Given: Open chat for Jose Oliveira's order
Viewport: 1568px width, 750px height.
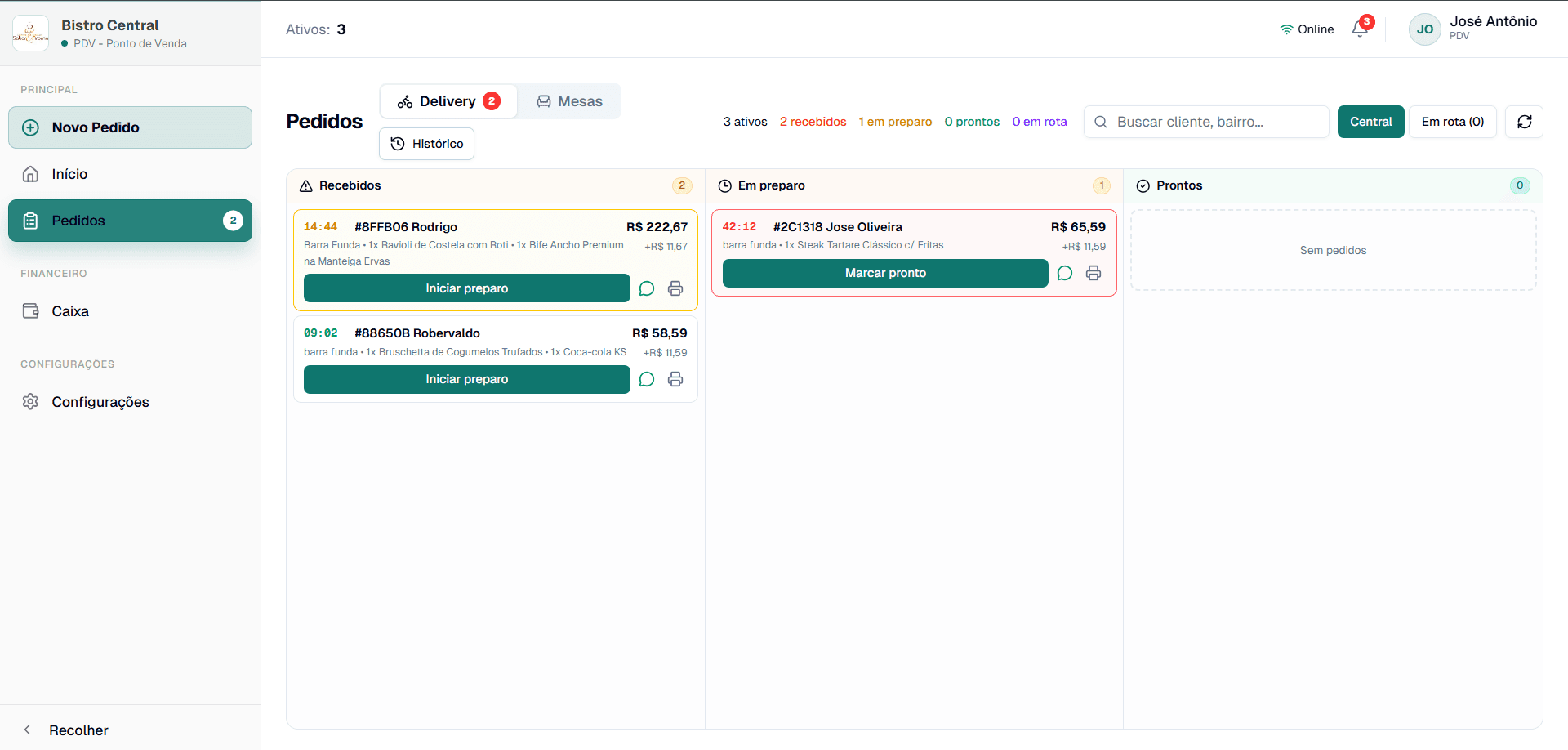Looking at the screenshot, I should pyautogui.click(x=1065, y=273).
